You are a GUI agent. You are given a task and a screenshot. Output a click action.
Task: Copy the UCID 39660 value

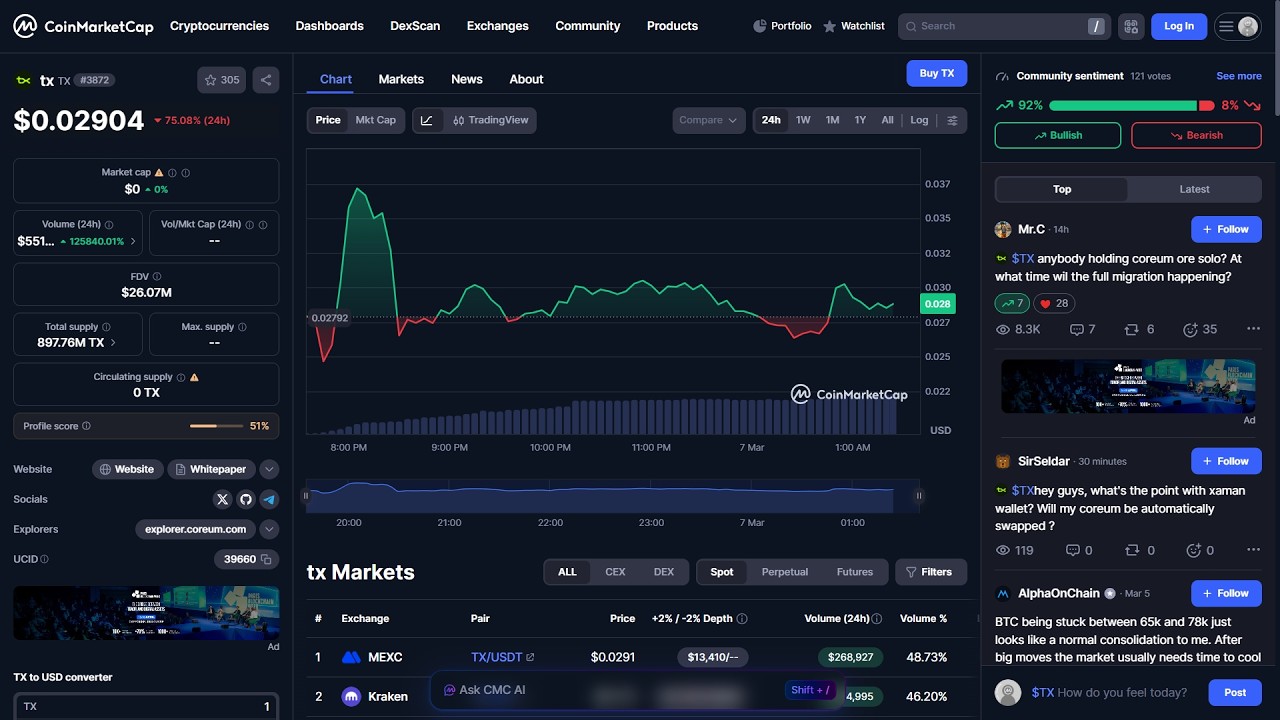(x=266, y=559)
